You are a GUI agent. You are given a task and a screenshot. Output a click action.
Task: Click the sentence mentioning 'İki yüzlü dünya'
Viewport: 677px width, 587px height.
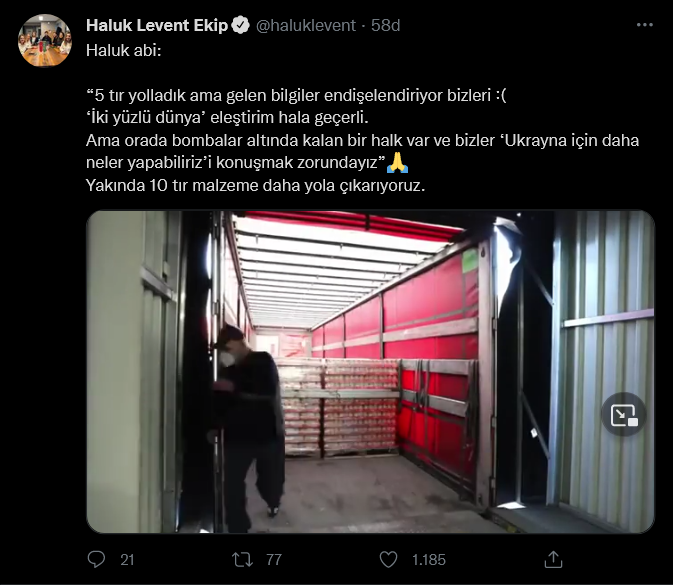[x=227, y=117]
